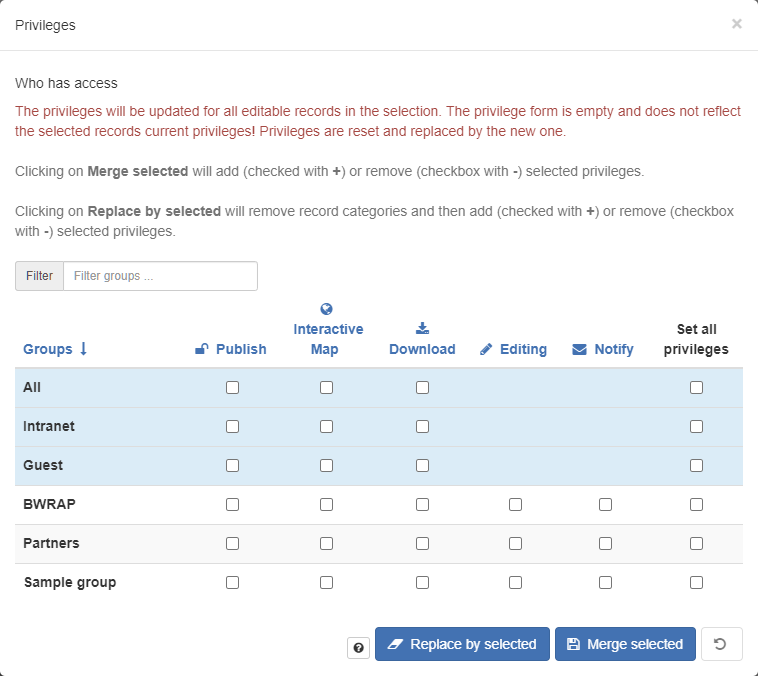
Task: Click the sort arrow next to Groups
Action: tap(83, 349)
